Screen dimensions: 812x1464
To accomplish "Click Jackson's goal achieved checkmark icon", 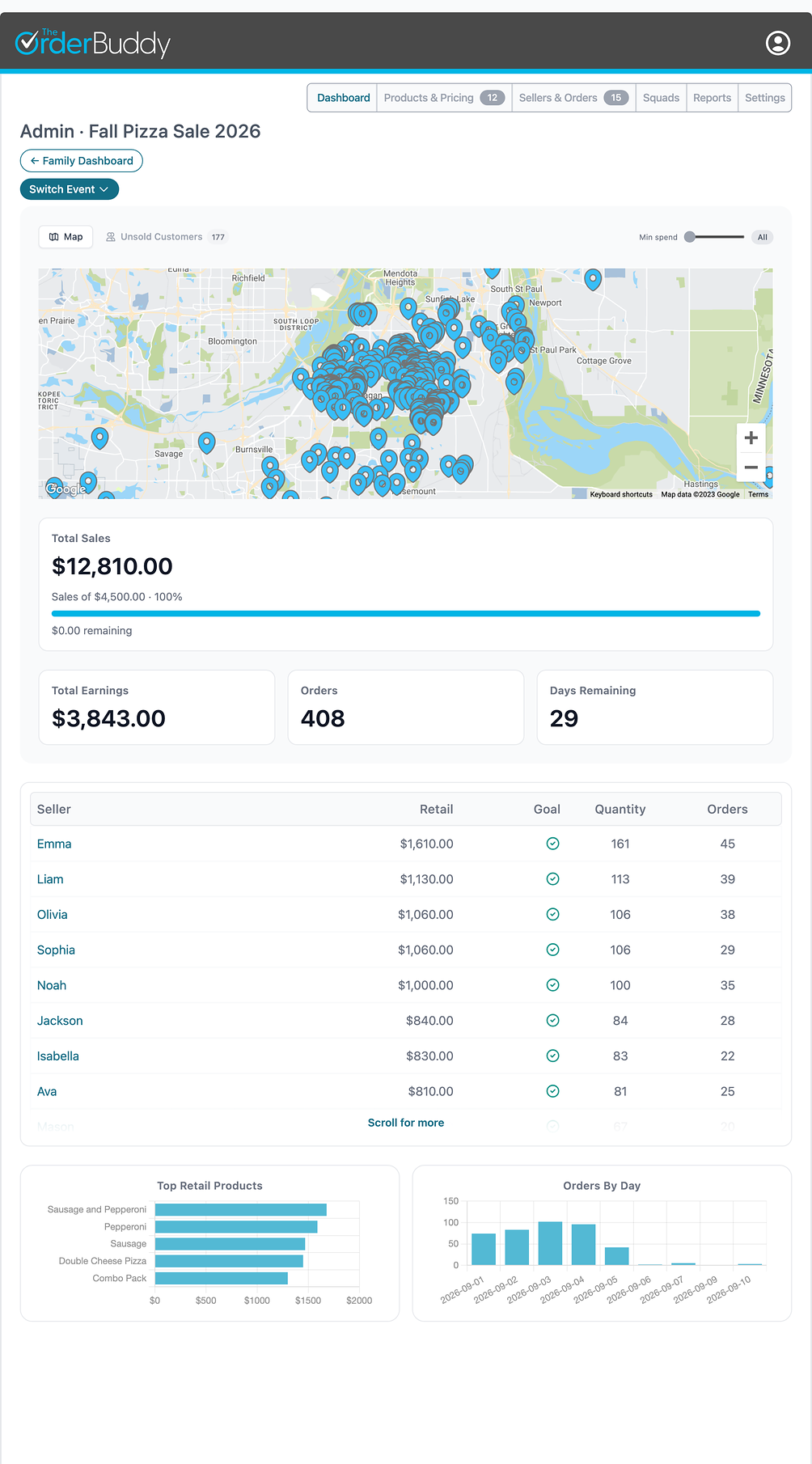I will [x=552, y=1021].
